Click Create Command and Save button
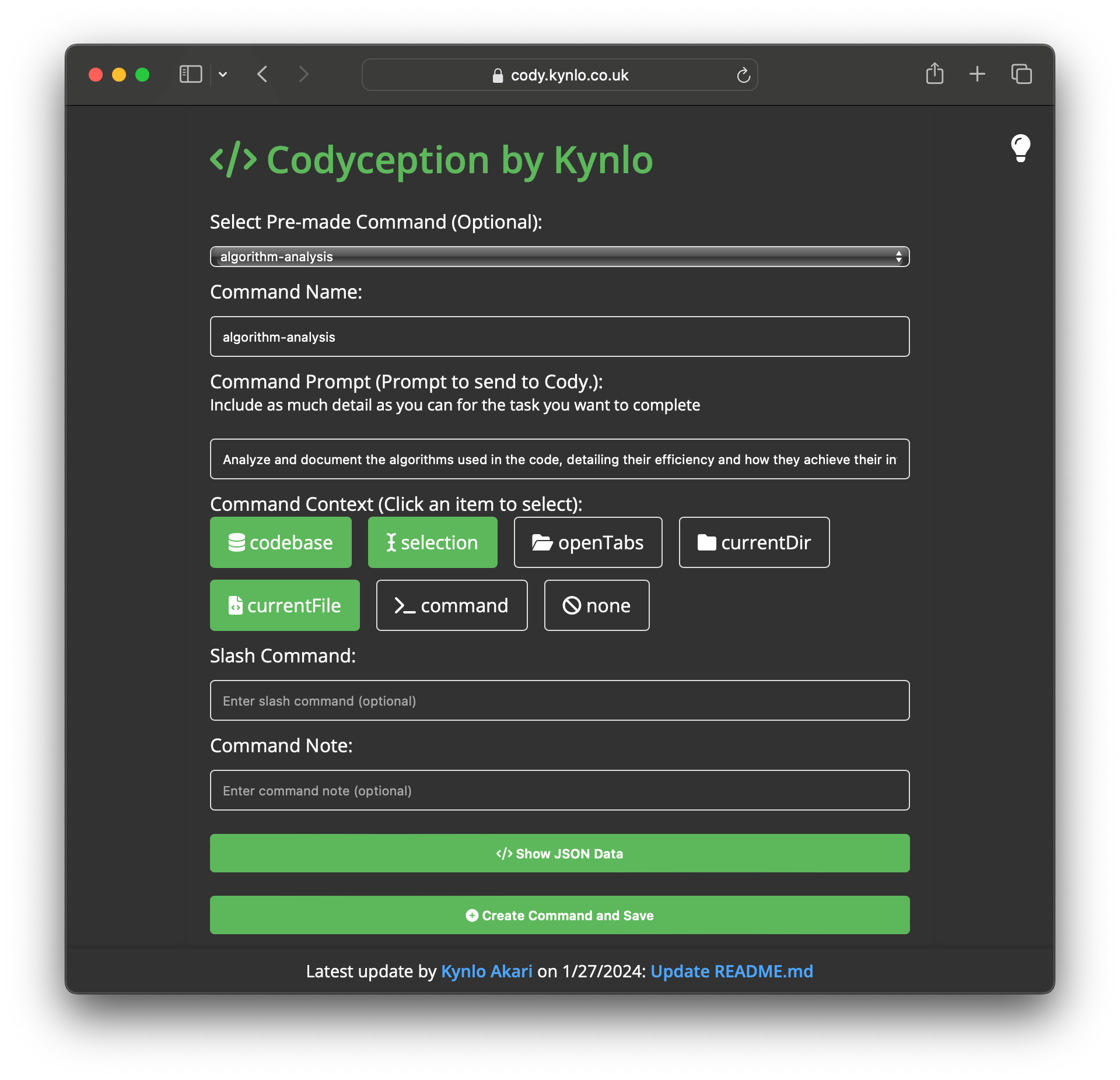 [560, 915]
